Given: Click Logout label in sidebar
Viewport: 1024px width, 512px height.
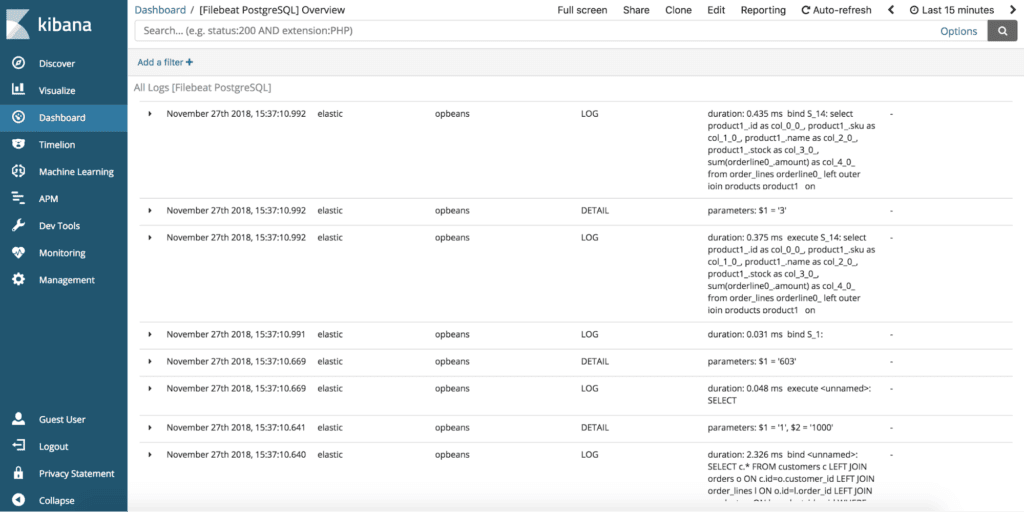Looking at the screenshot, I should click(54, 447).
